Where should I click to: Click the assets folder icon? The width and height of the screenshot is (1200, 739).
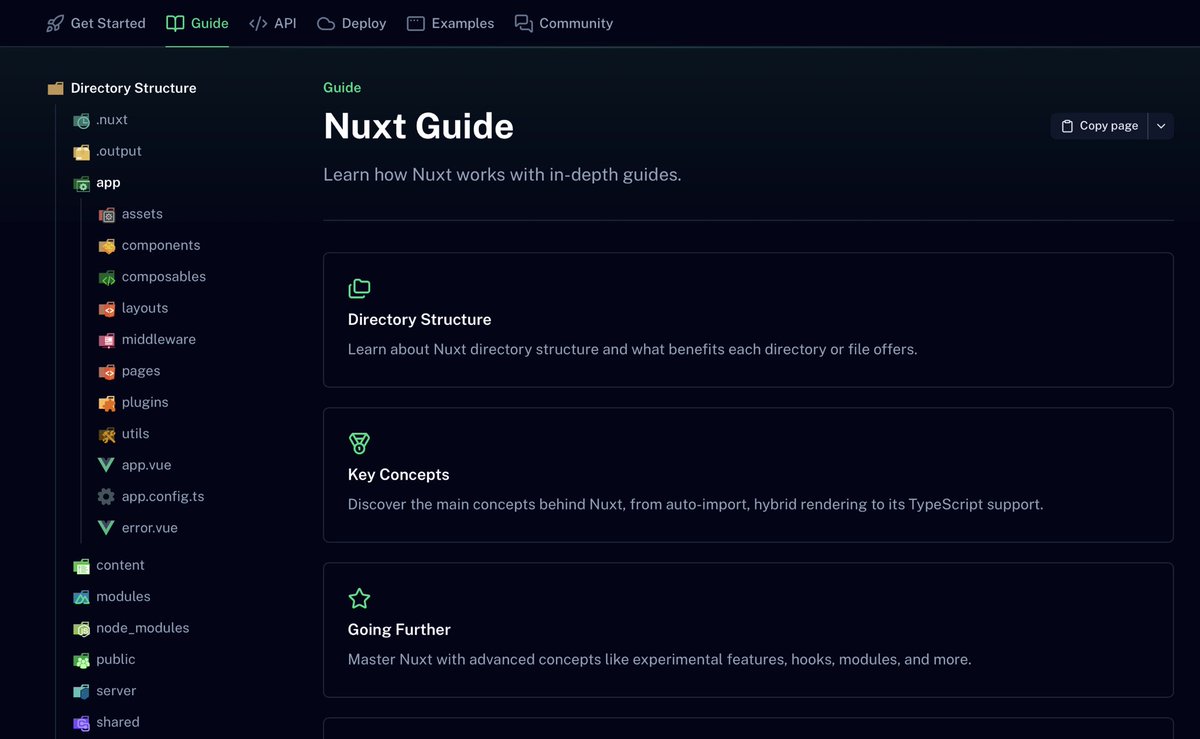[107, 214]
